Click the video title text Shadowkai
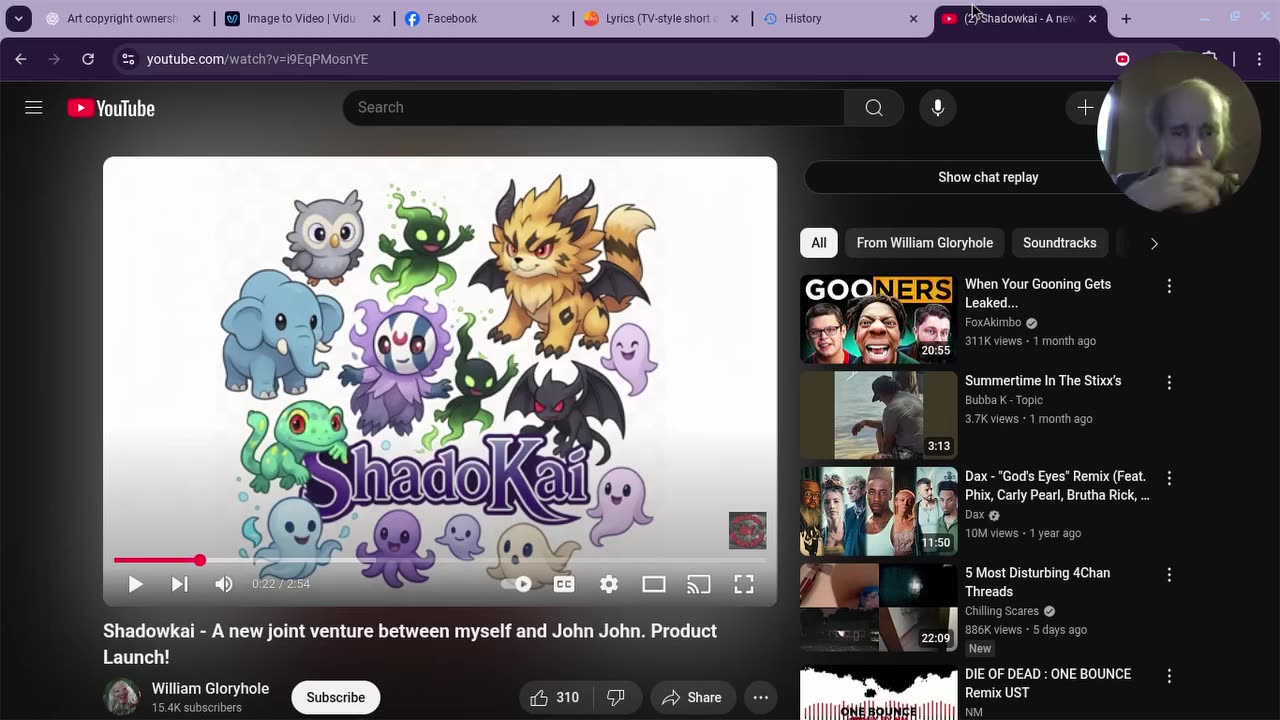This screenshot has height=720, width=1280. coord(410,644)
